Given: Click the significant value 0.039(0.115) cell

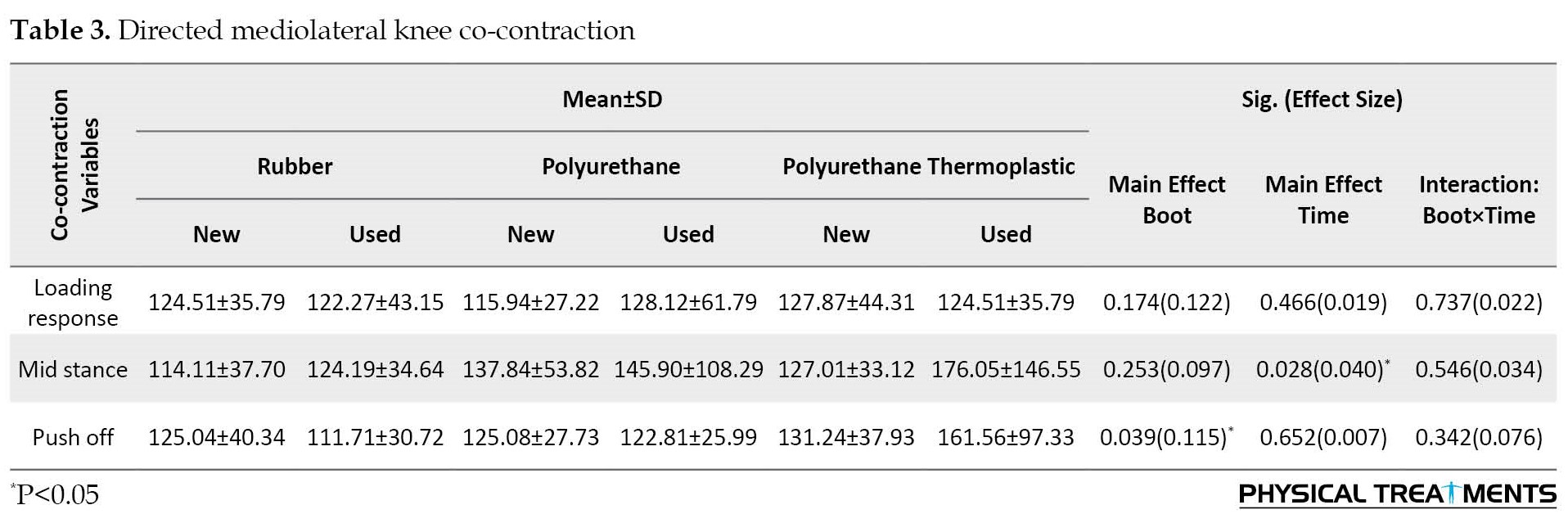Looking at the screenshot, I should 1166,437.
